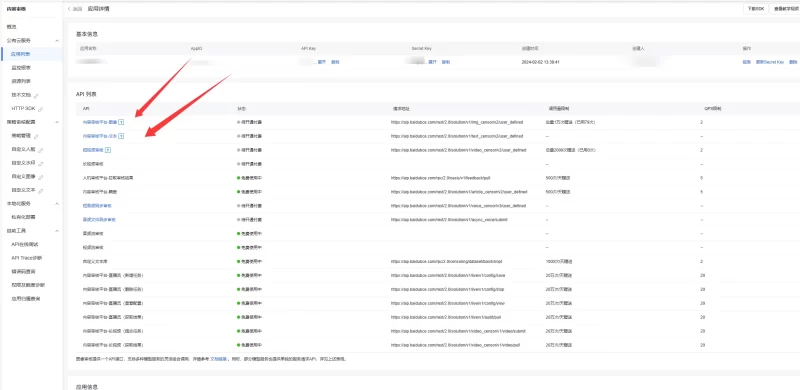Click the 查看教学视频 button
800x390 pixels.
tap(786, 9)
